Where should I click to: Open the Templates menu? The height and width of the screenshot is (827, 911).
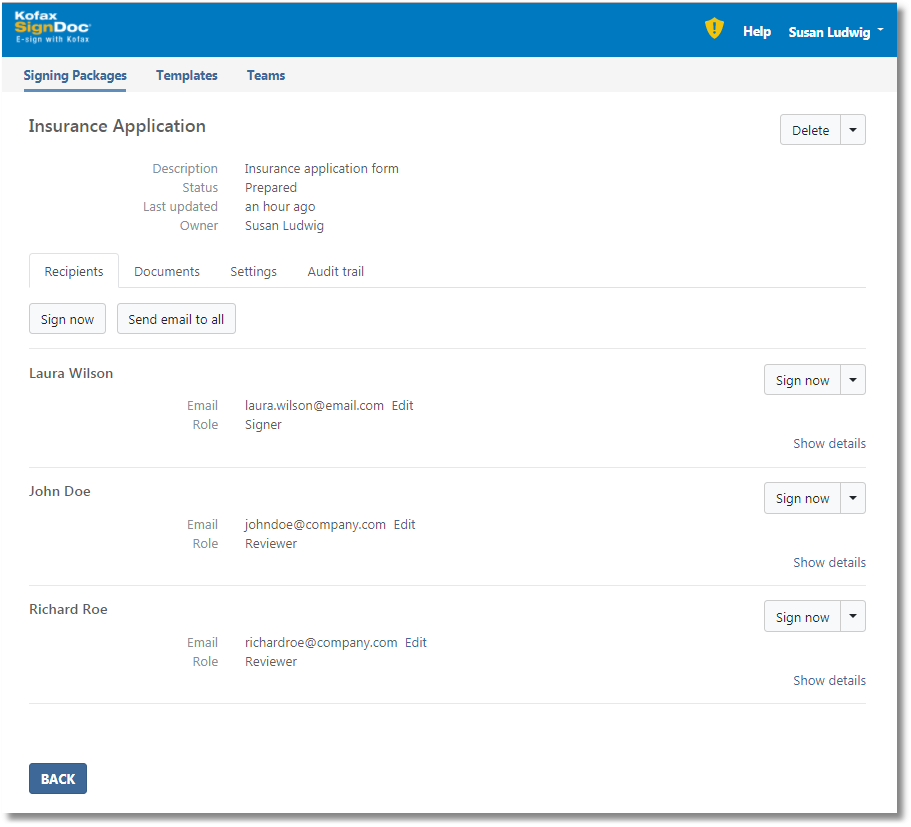click(x=187, y=75)
